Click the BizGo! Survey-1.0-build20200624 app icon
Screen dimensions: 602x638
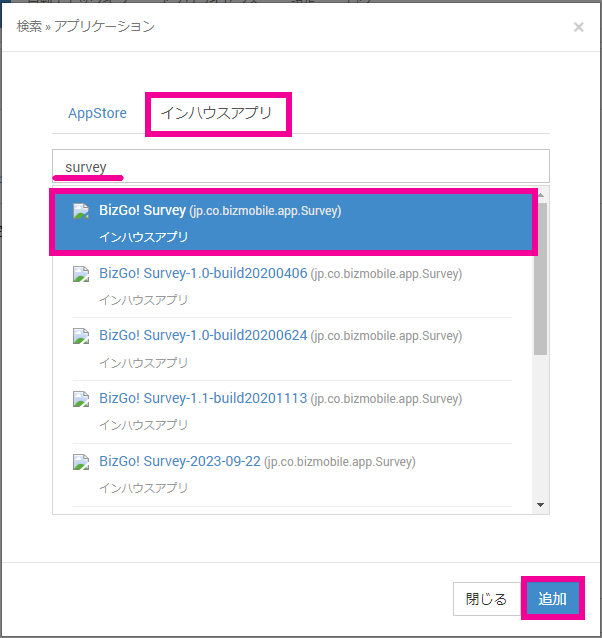click(82, 336)
